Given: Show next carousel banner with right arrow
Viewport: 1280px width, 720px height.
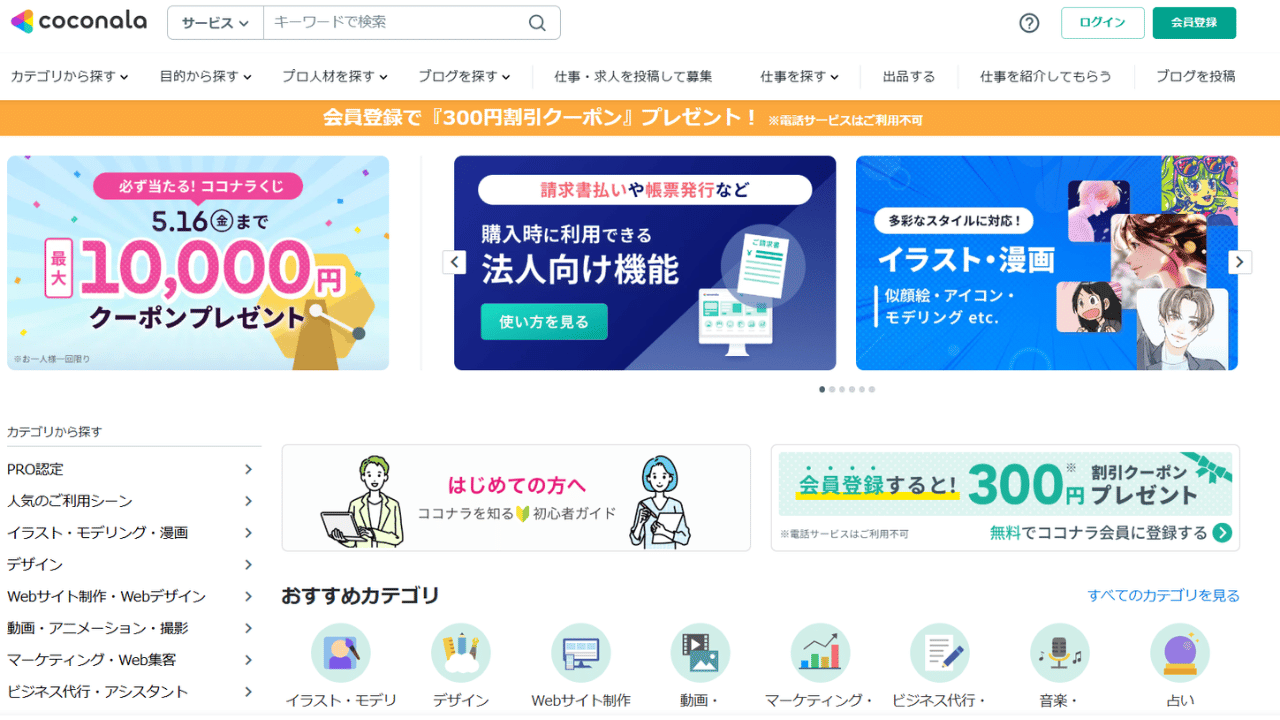Looking at the screenshot, I should click(1240, 262).
